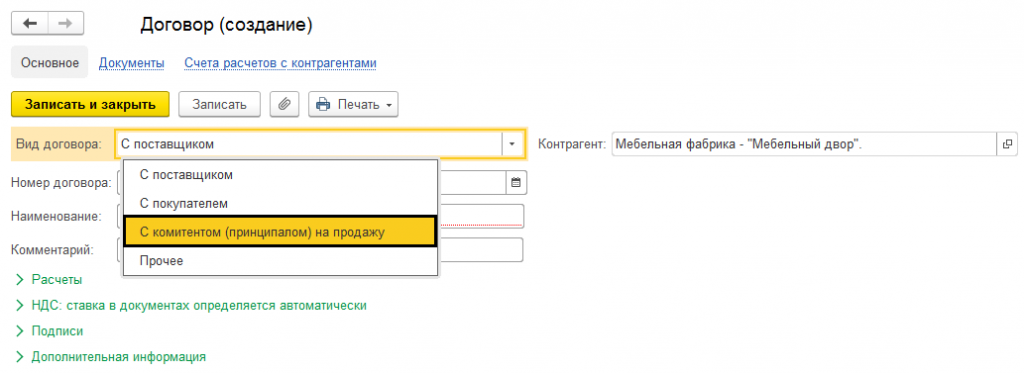Select С покупателем option
Image resolution: width=1024 pixels, height=373 pixels.
[280, 203]
